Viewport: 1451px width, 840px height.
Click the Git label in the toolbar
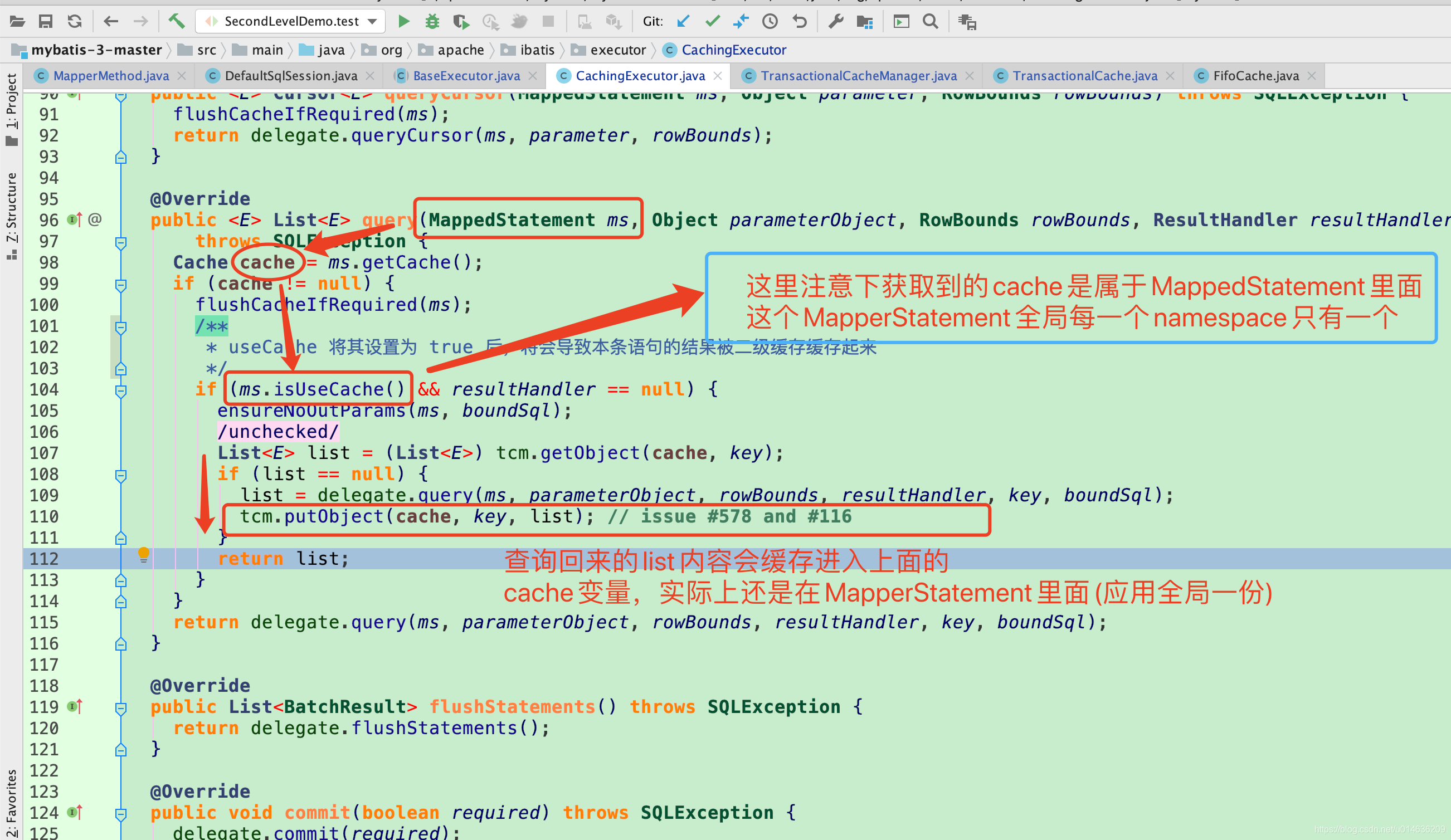653,22
